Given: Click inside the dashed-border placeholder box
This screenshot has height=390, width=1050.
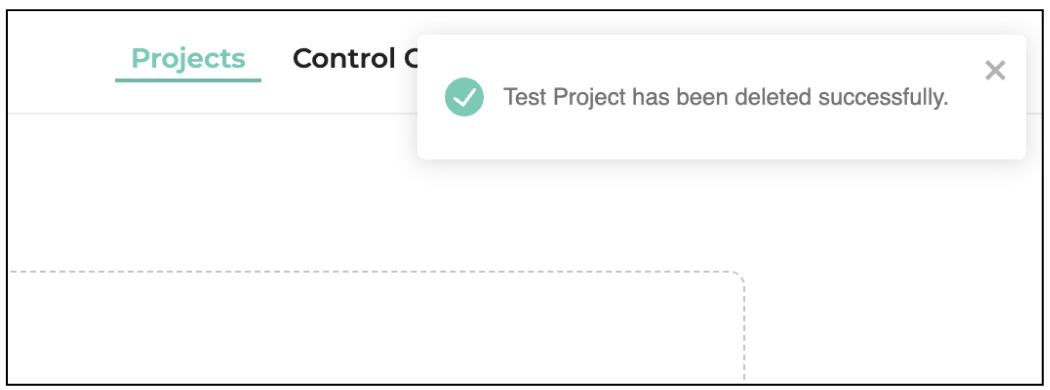Looking at the screenshot, I should [x=375, y=328].
